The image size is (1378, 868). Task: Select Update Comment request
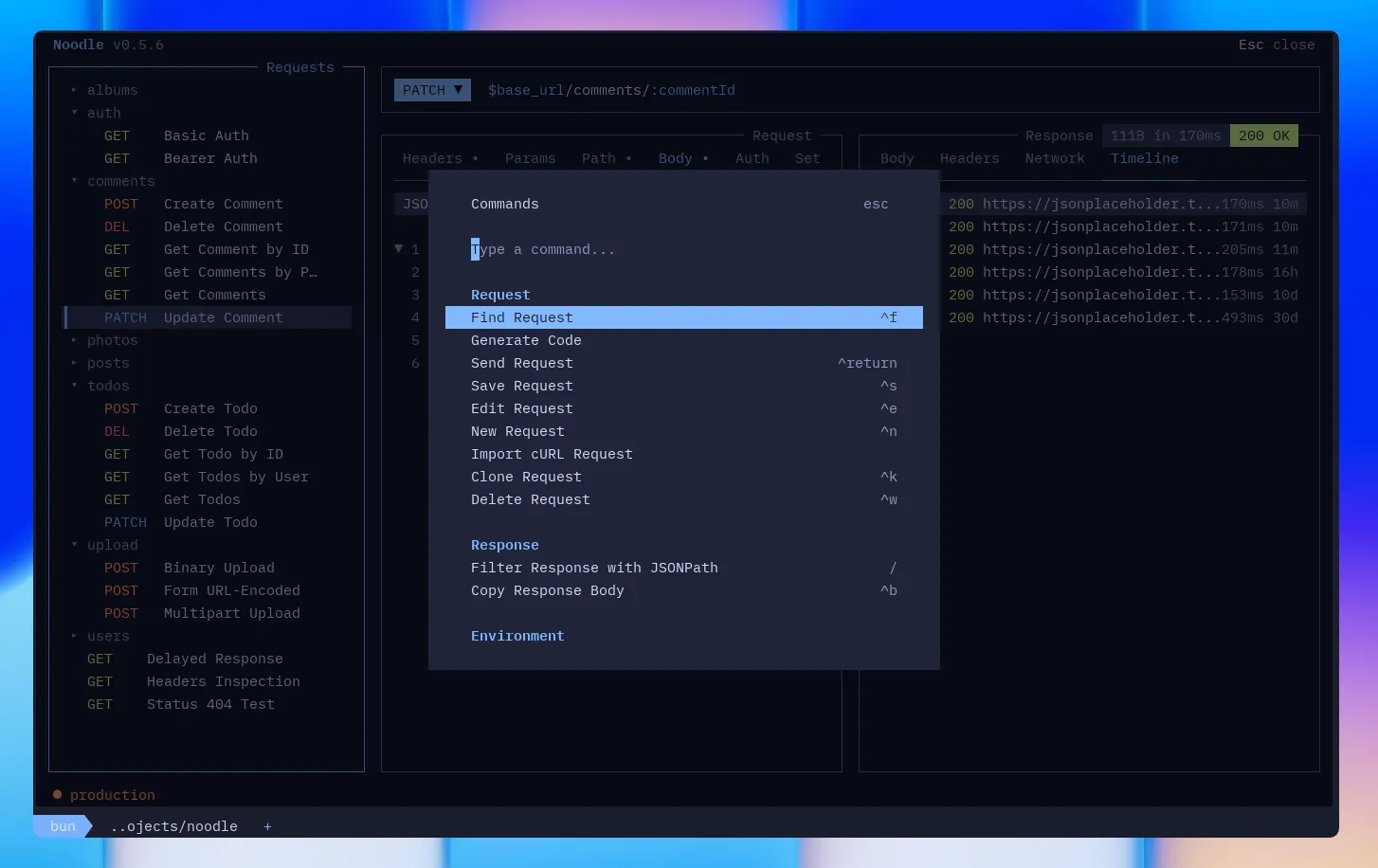[x=207, y=317]
